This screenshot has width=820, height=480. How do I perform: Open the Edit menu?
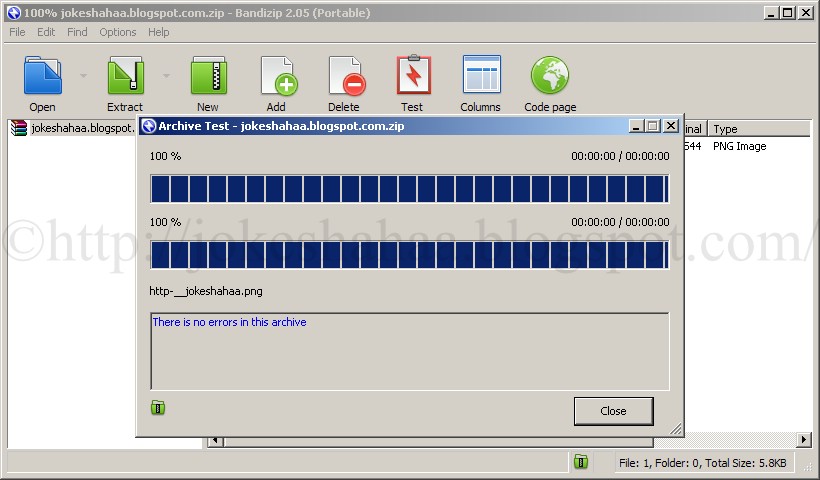click(x=46, y=32)
